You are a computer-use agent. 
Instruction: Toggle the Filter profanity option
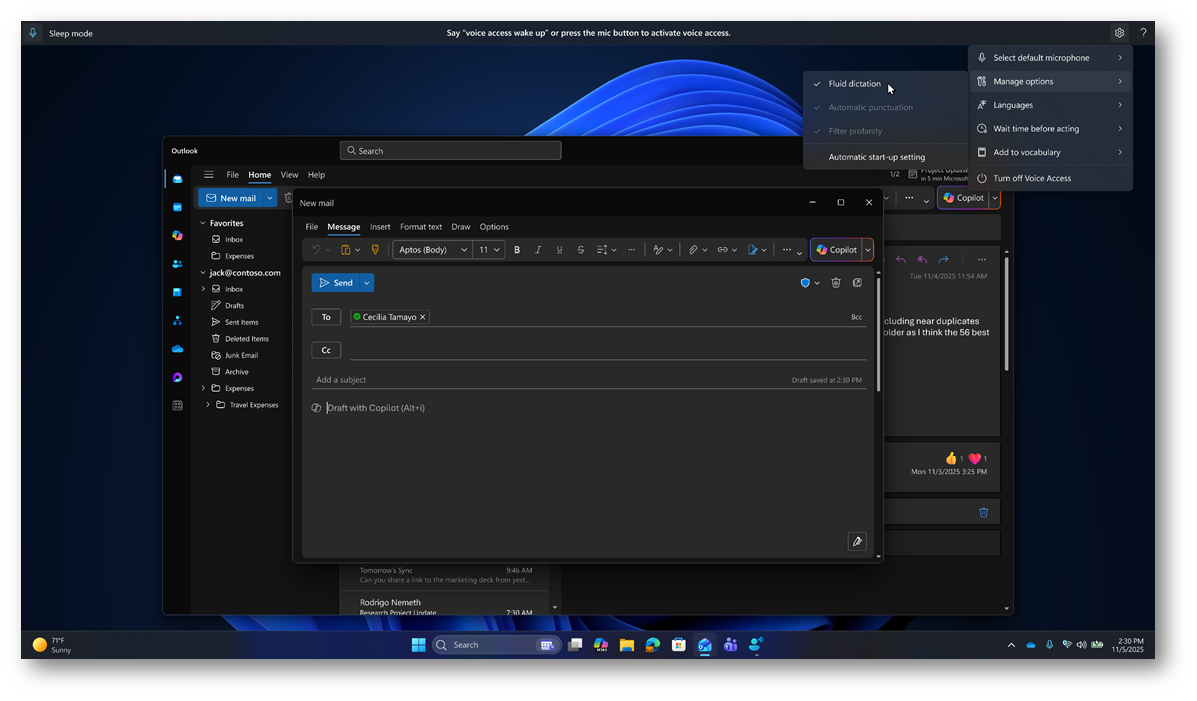coord(855,131)
